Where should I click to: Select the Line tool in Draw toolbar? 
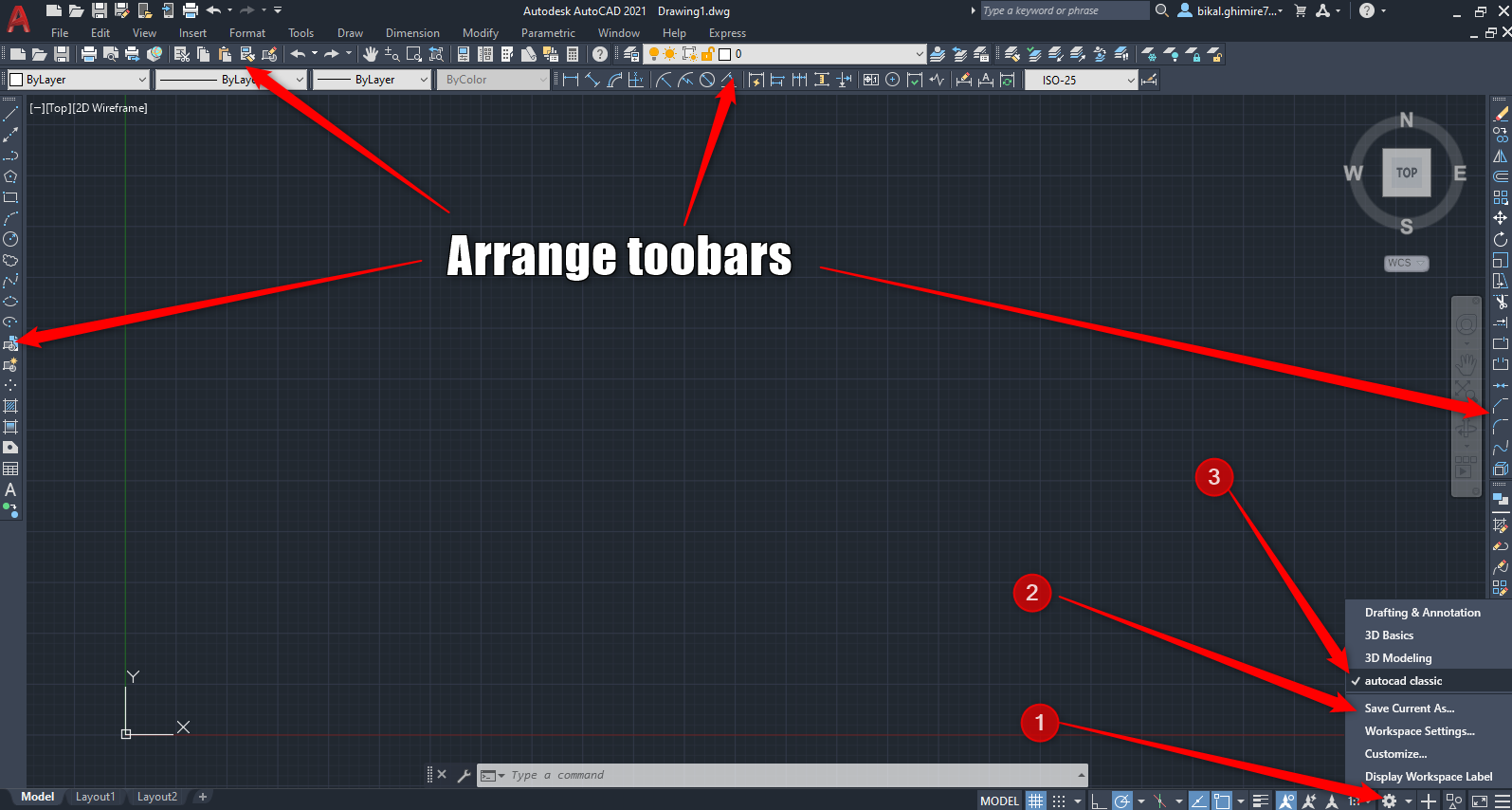click(10, 114)
